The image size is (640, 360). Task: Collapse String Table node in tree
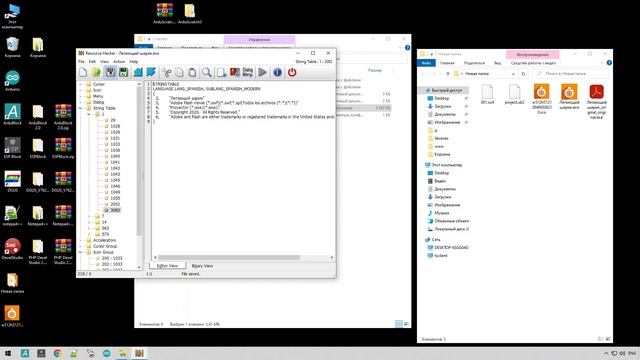pos(81,108)
